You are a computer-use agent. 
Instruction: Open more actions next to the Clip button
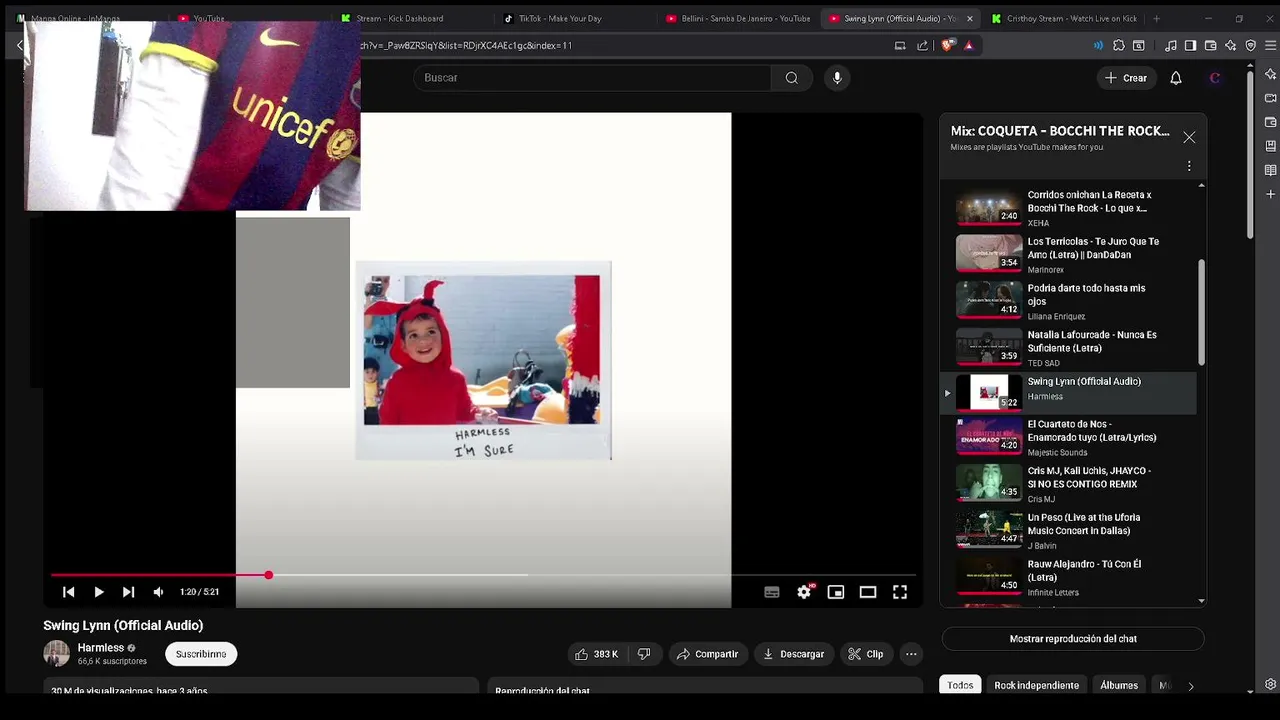click(x=911, y=654)
